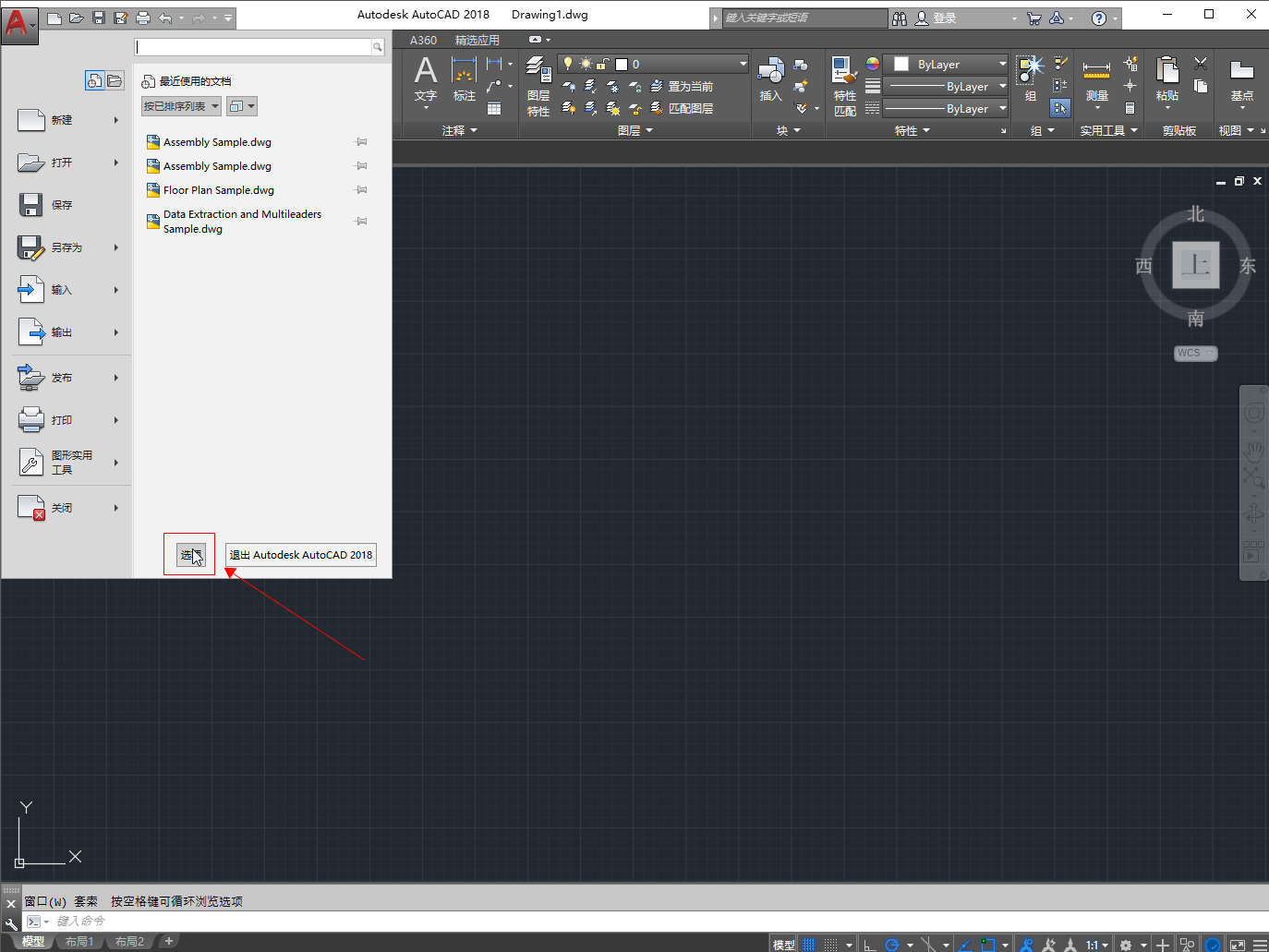Open the 按已排序列表 sort dropdown
The height and width of the screenshot is (952, 1269).
[x=181, y=106]
